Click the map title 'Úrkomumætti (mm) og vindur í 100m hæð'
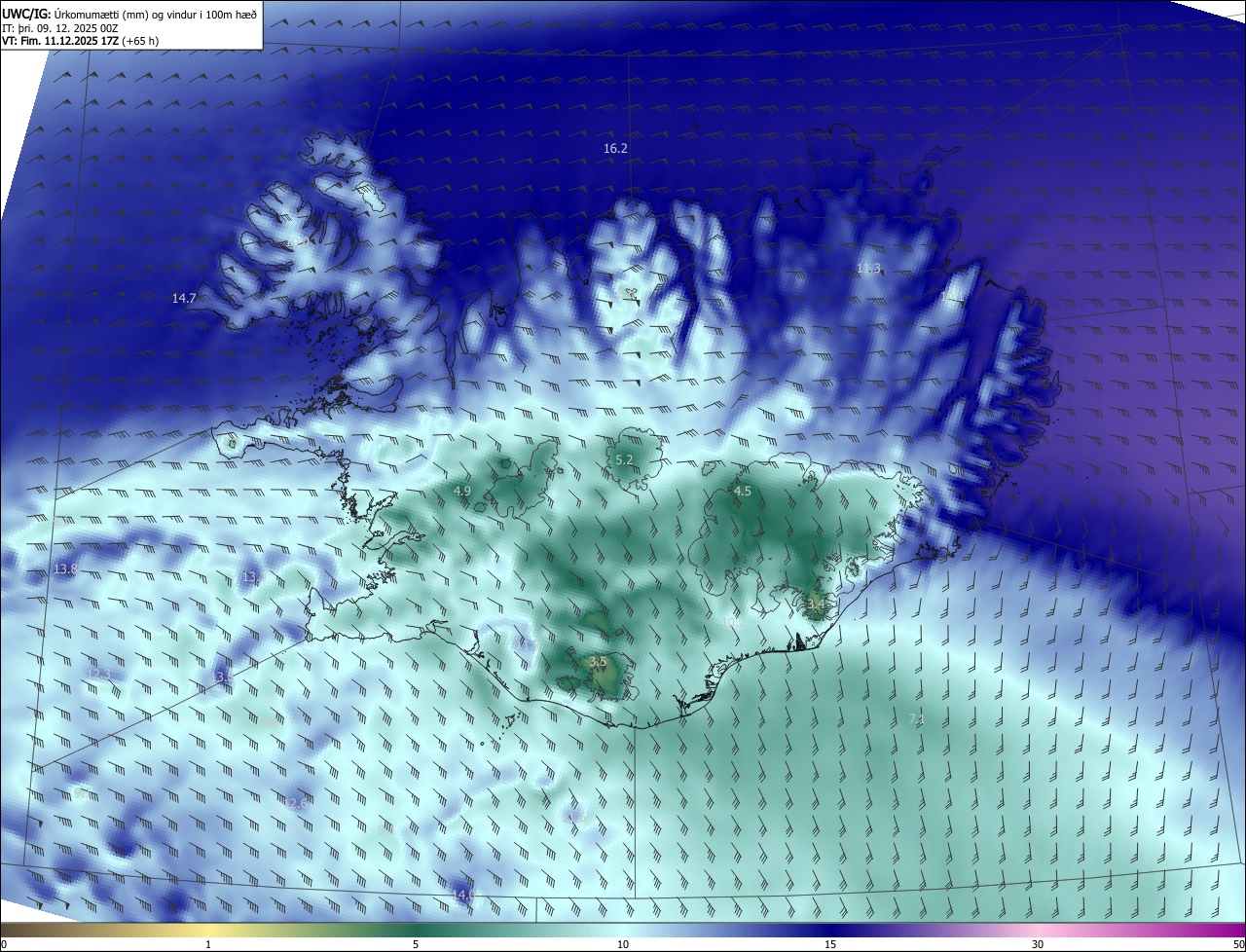Image resolution: width=1246 pixels, height=952 pixels. pyautogui.click(x=155, y=15)
